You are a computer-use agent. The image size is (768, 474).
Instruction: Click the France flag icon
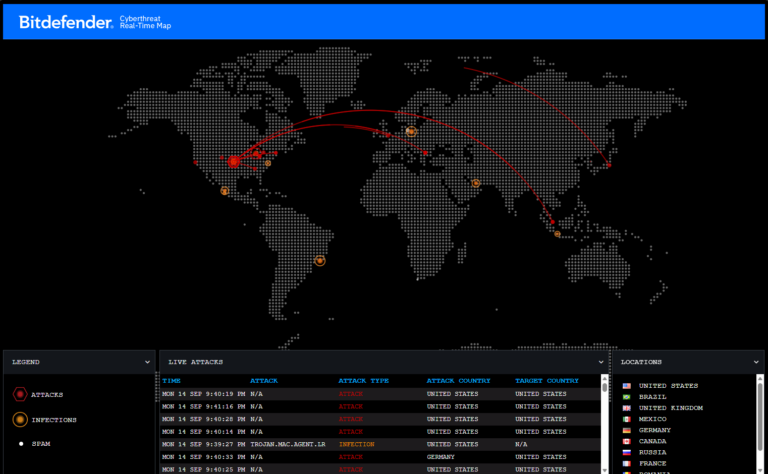coord(626,463)
